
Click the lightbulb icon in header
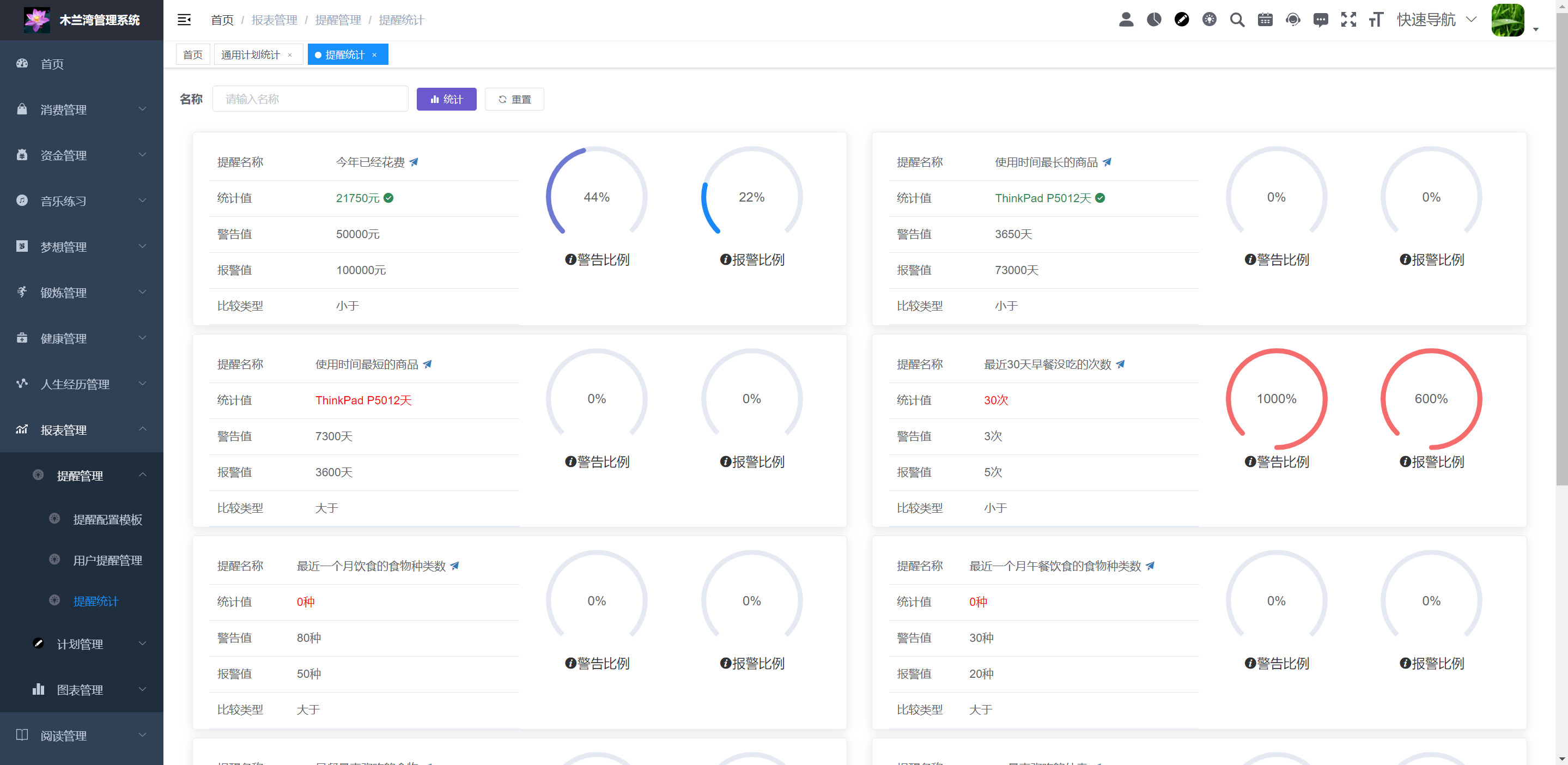[1209, 20]
